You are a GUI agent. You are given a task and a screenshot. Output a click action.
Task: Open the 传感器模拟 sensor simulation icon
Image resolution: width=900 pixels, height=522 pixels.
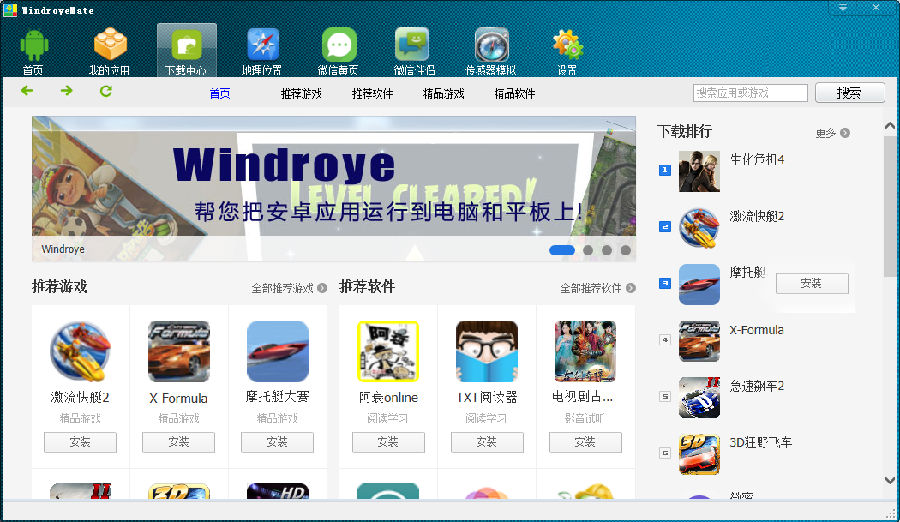tap(491, 44)
